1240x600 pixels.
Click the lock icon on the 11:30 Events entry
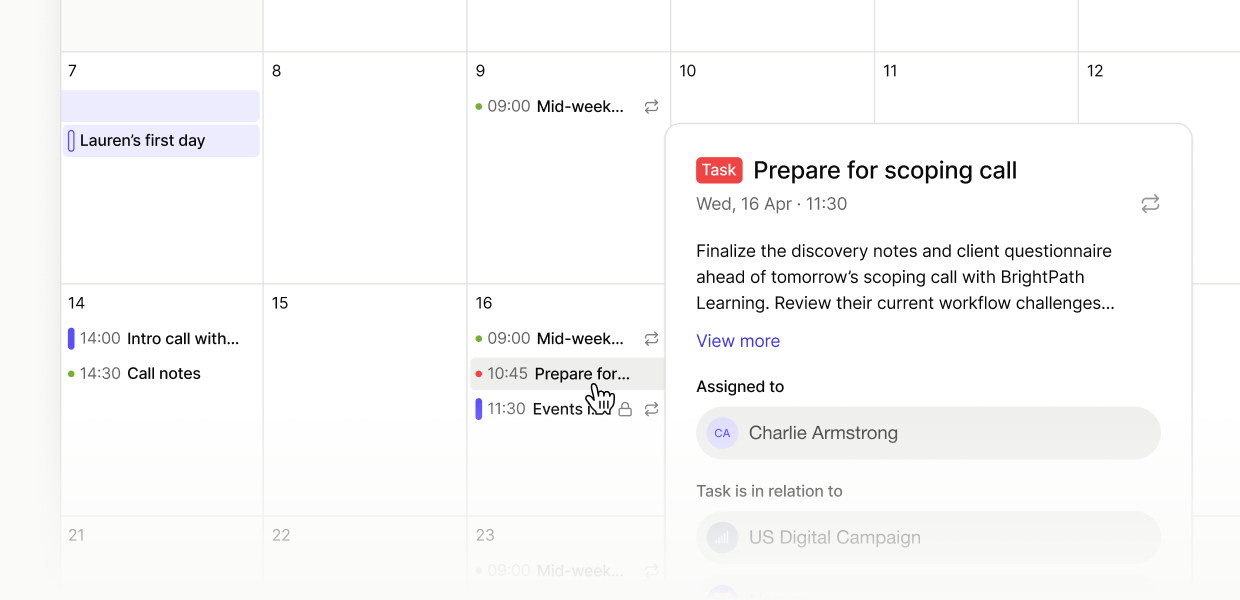pyautogui.click(x=625, y=409)
